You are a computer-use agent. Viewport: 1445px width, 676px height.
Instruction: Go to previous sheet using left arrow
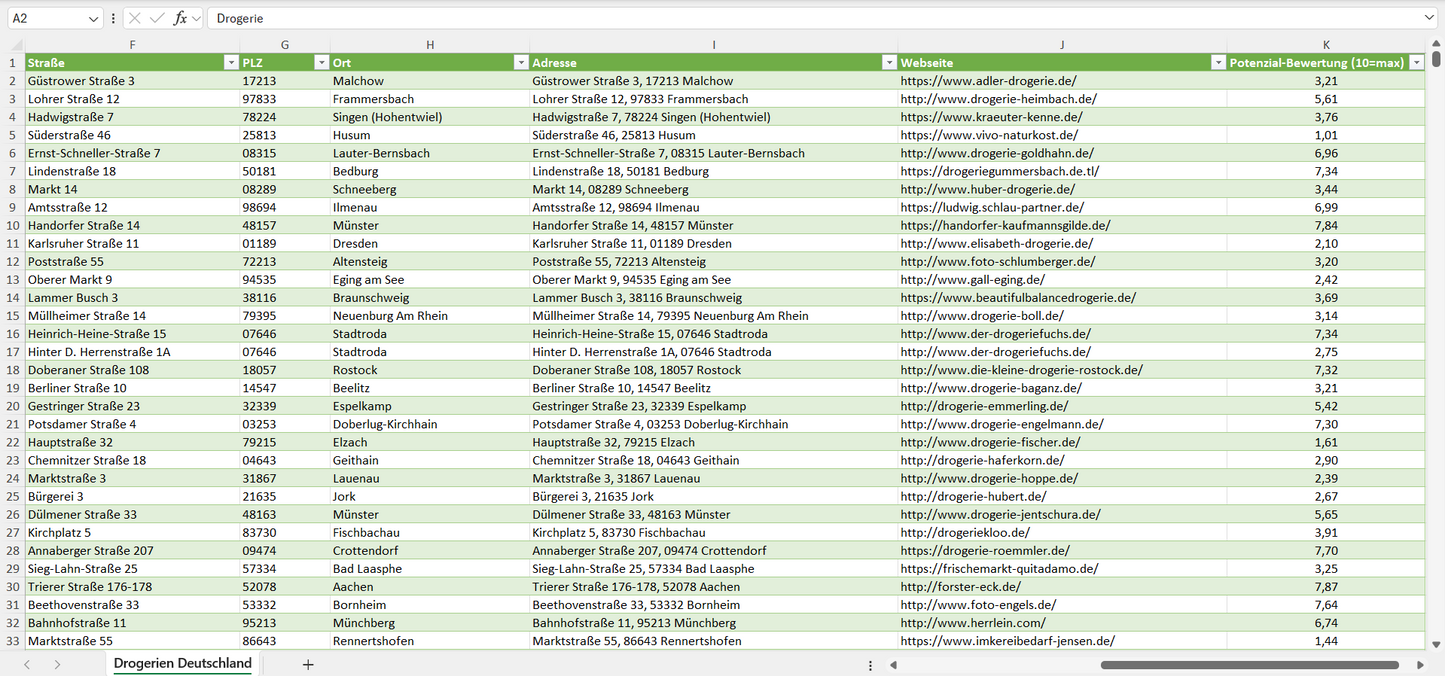point(27,664)
